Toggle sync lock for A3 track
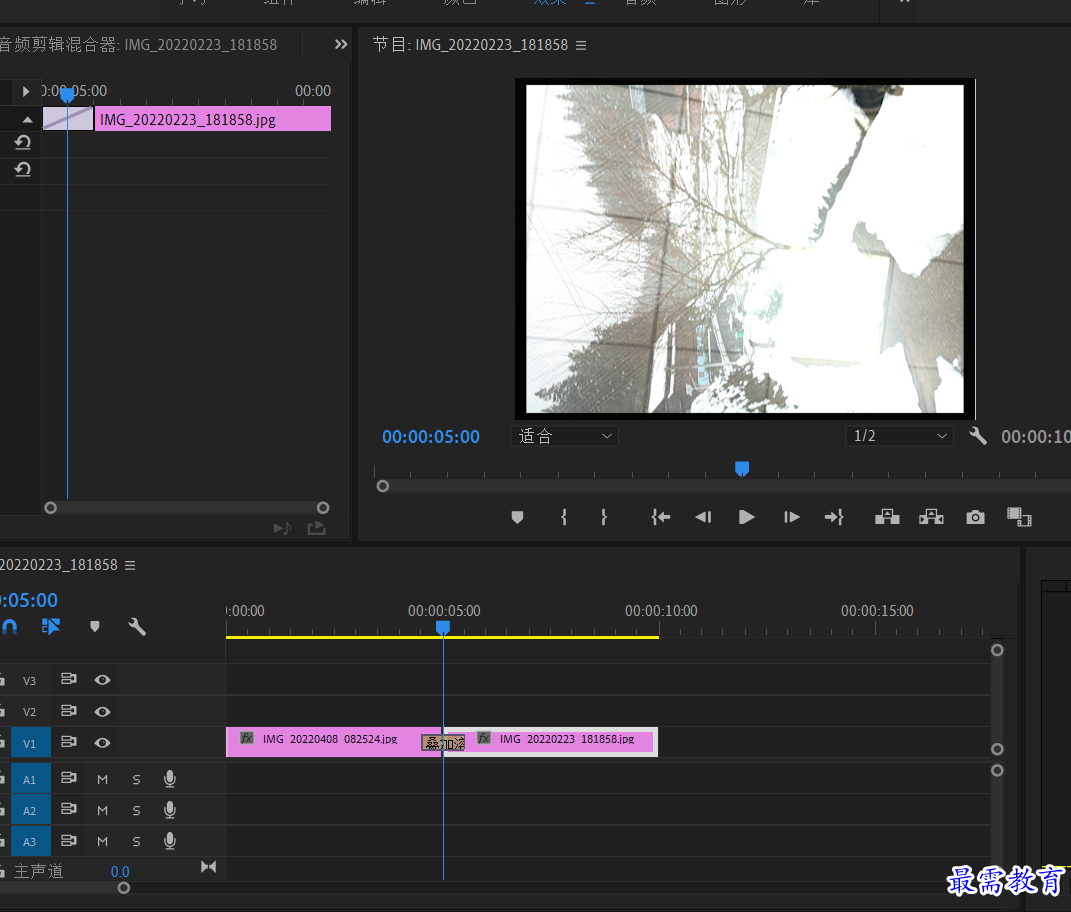This screenshot has width=1071, height=912. [69, 841]
